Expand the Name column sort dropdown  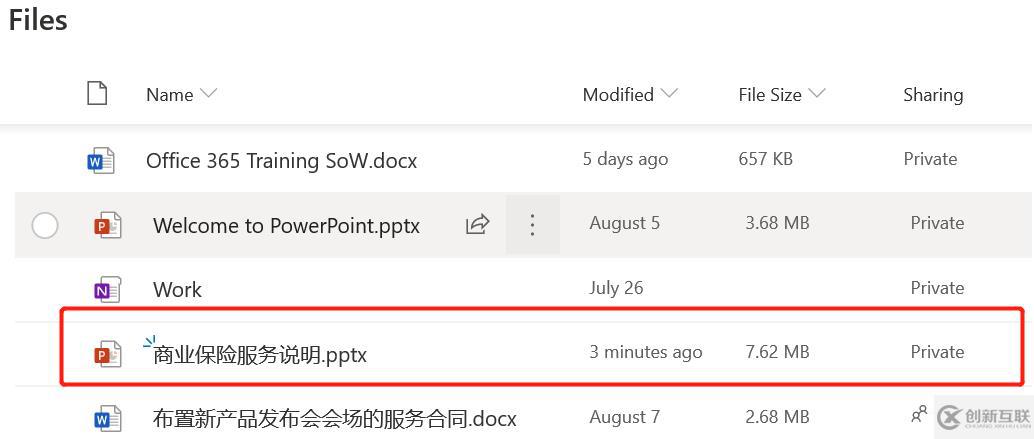209,94
